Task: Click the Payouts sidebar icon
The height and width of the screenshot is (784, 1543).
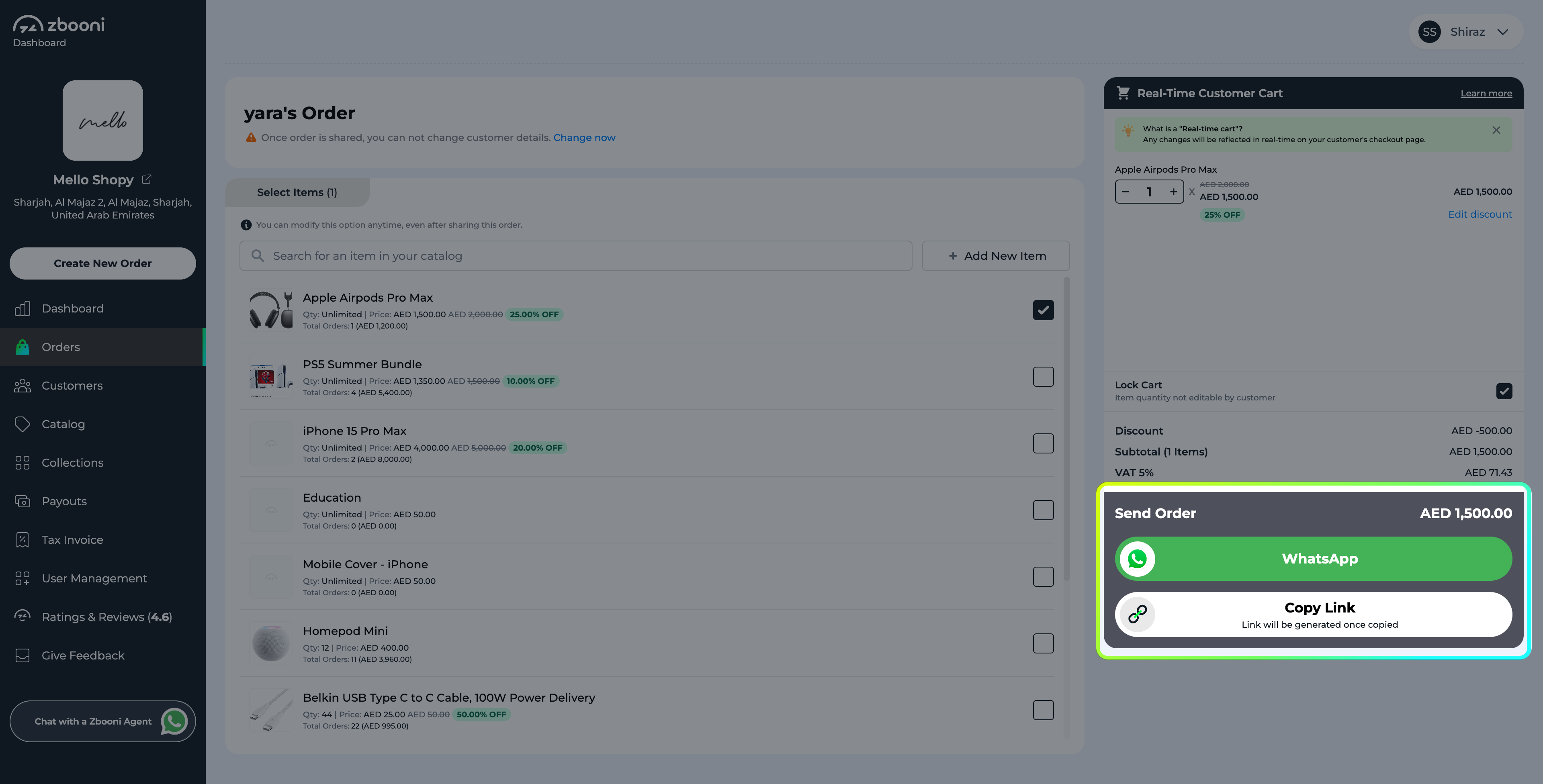Action: 22,501
